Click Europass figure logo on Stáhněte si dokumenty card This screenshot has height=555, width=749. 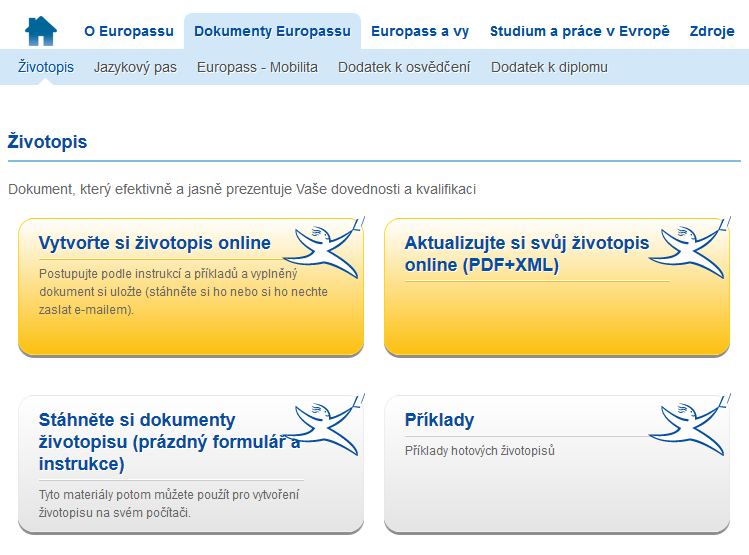click(x=326, y=425)
